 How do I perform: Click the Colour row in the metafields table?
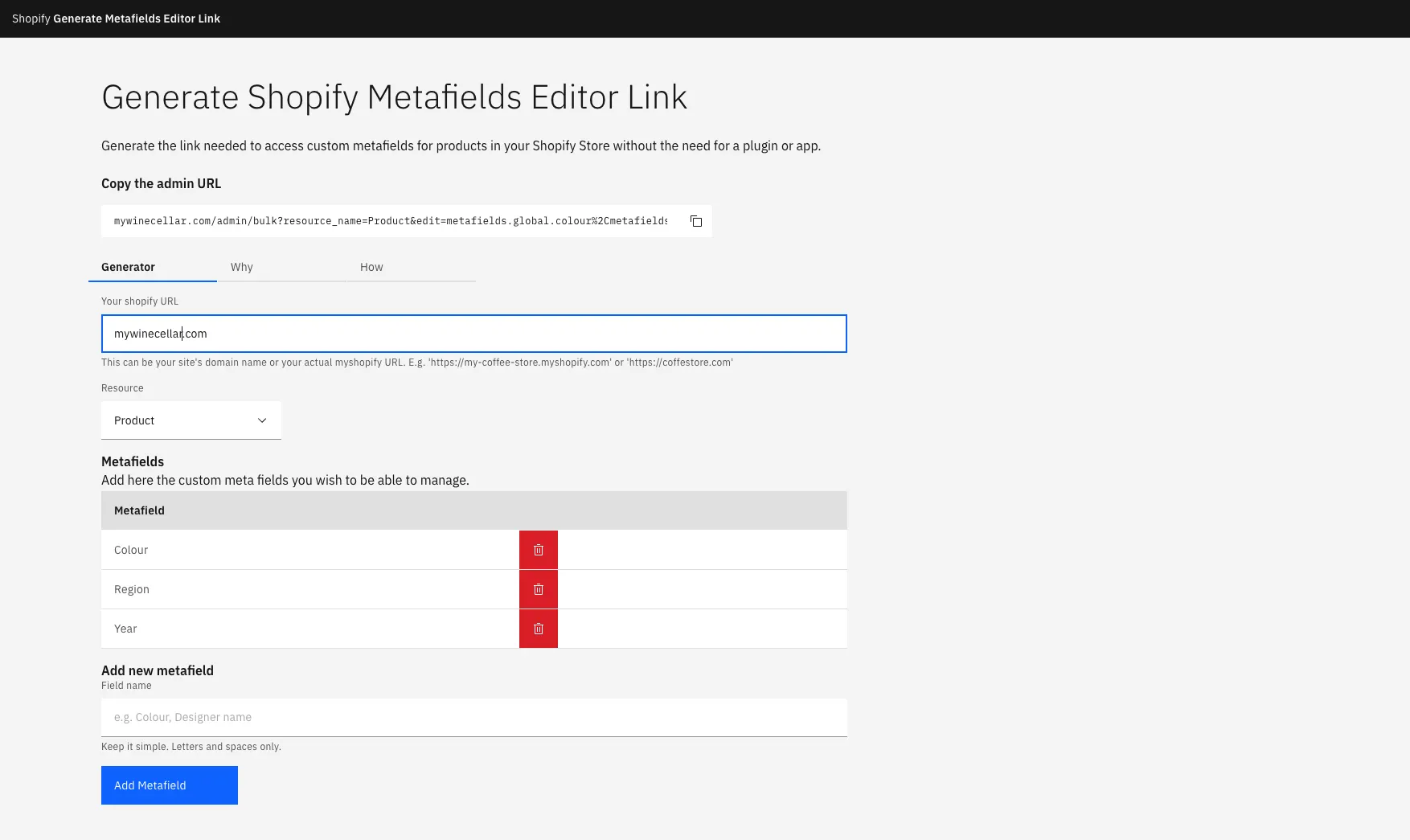click(x=474, y=550)
